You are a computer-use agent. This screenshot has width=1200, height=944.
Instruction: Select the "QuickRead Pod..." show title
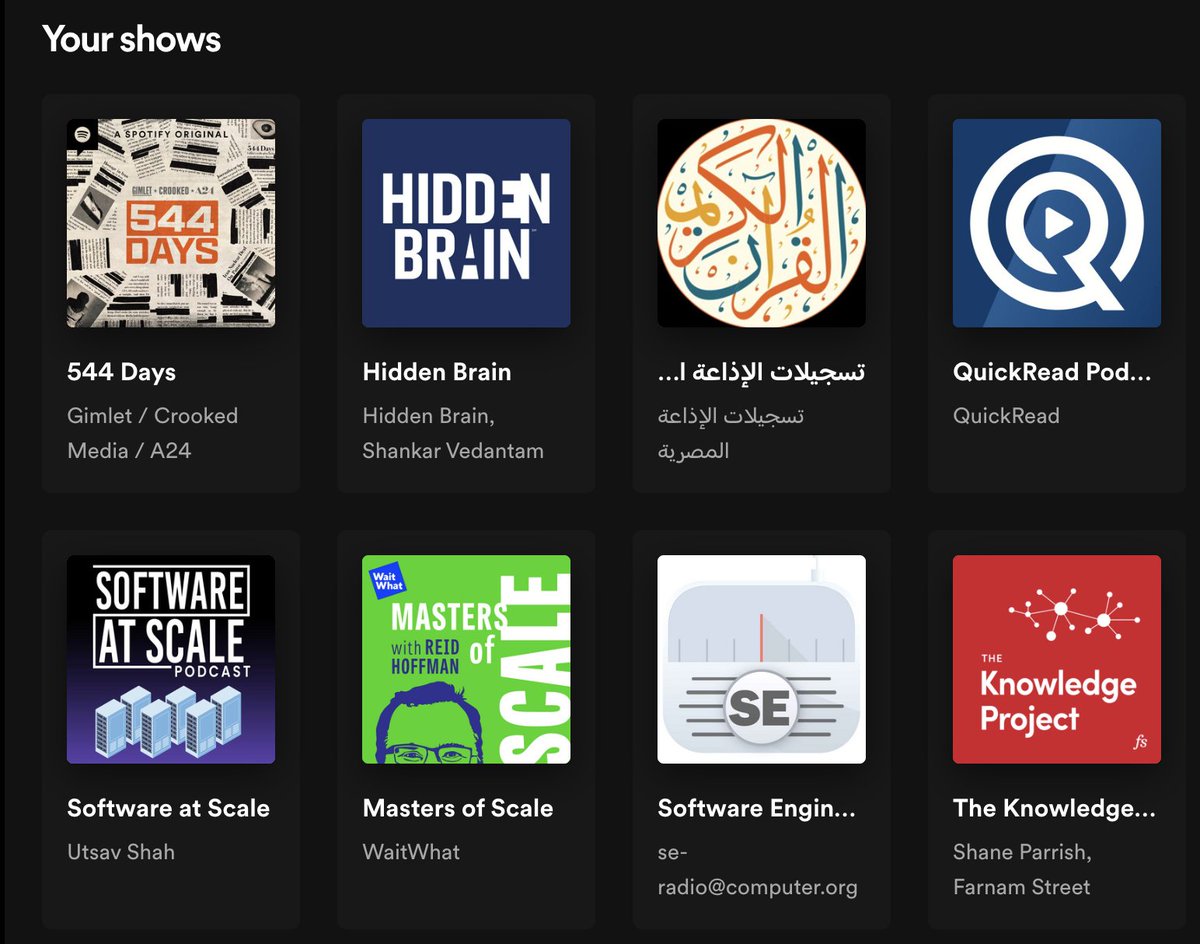tap(1052, 372)
